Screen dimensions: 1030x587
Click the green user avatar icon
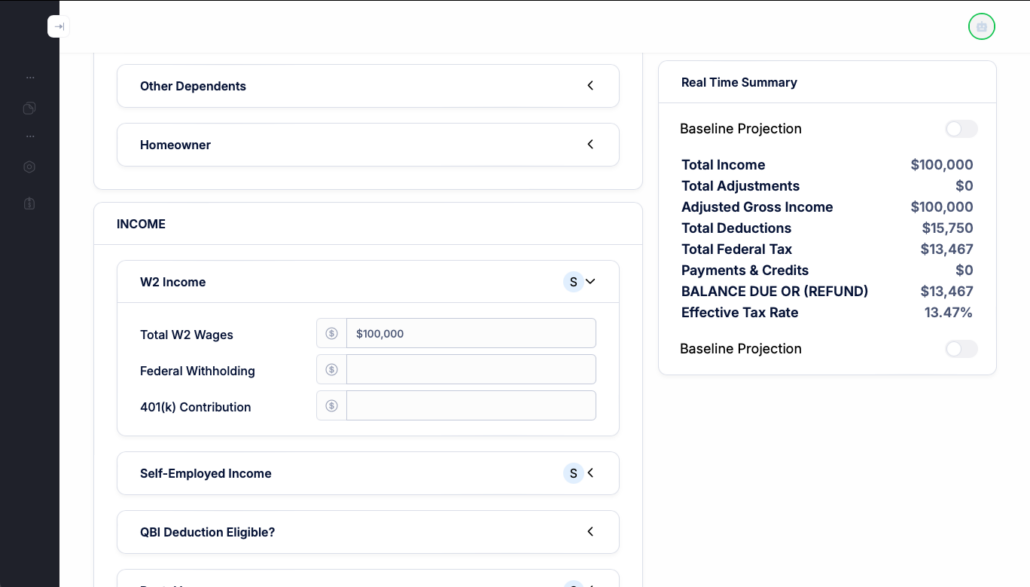tap(981, 27)
